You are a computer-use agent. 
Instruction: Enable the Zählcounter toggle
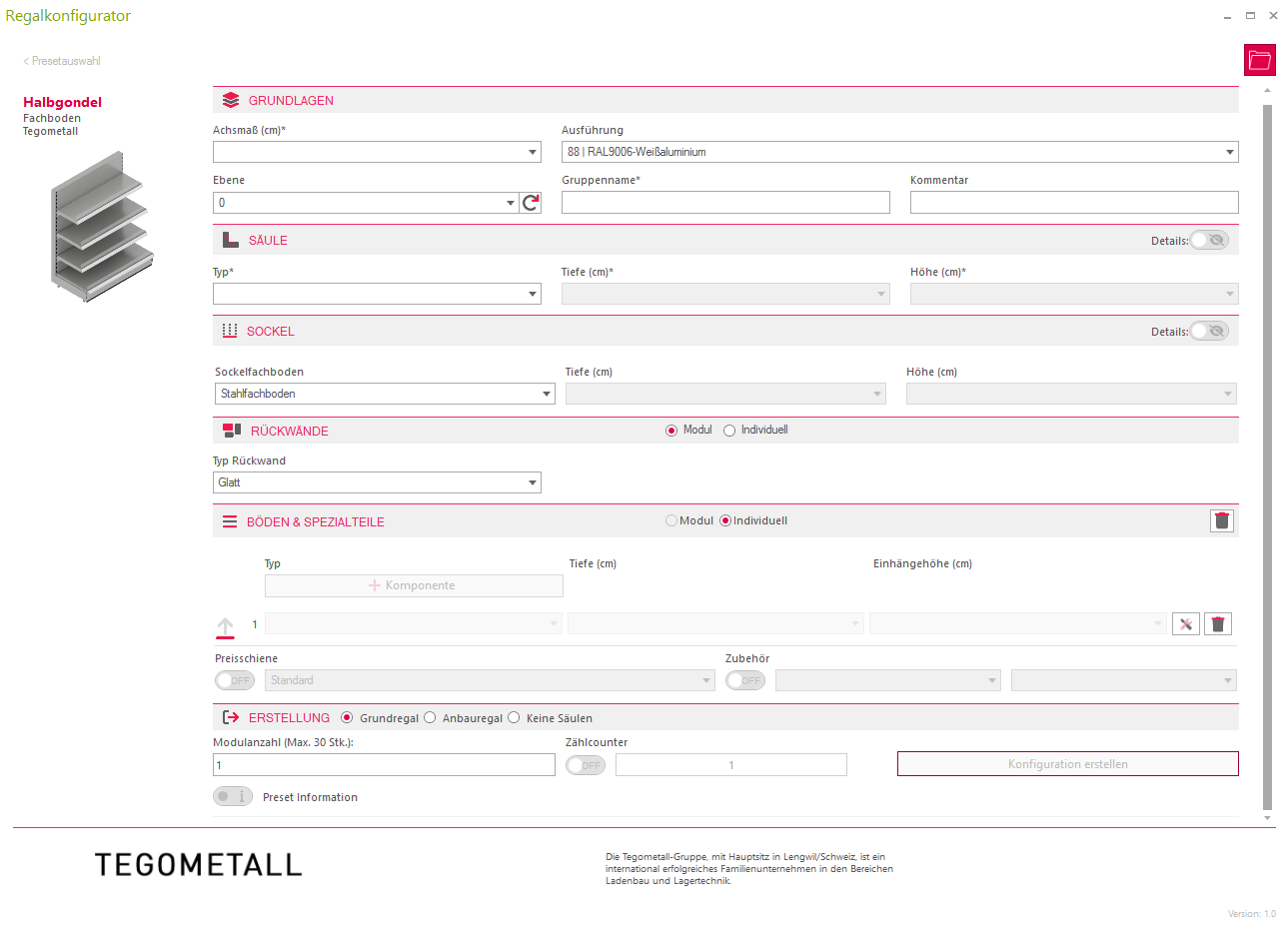[x=586, y=765]
